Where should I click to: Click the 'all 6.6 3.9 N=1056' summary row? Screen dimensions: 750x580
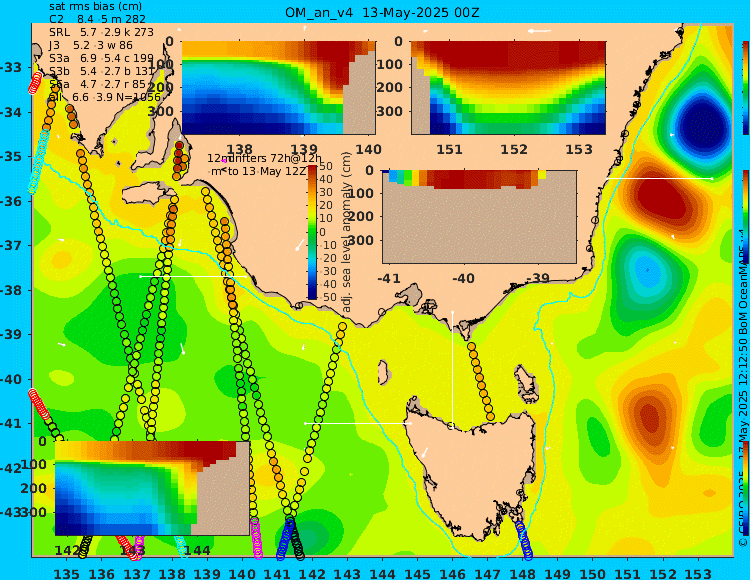pos(105,98)
